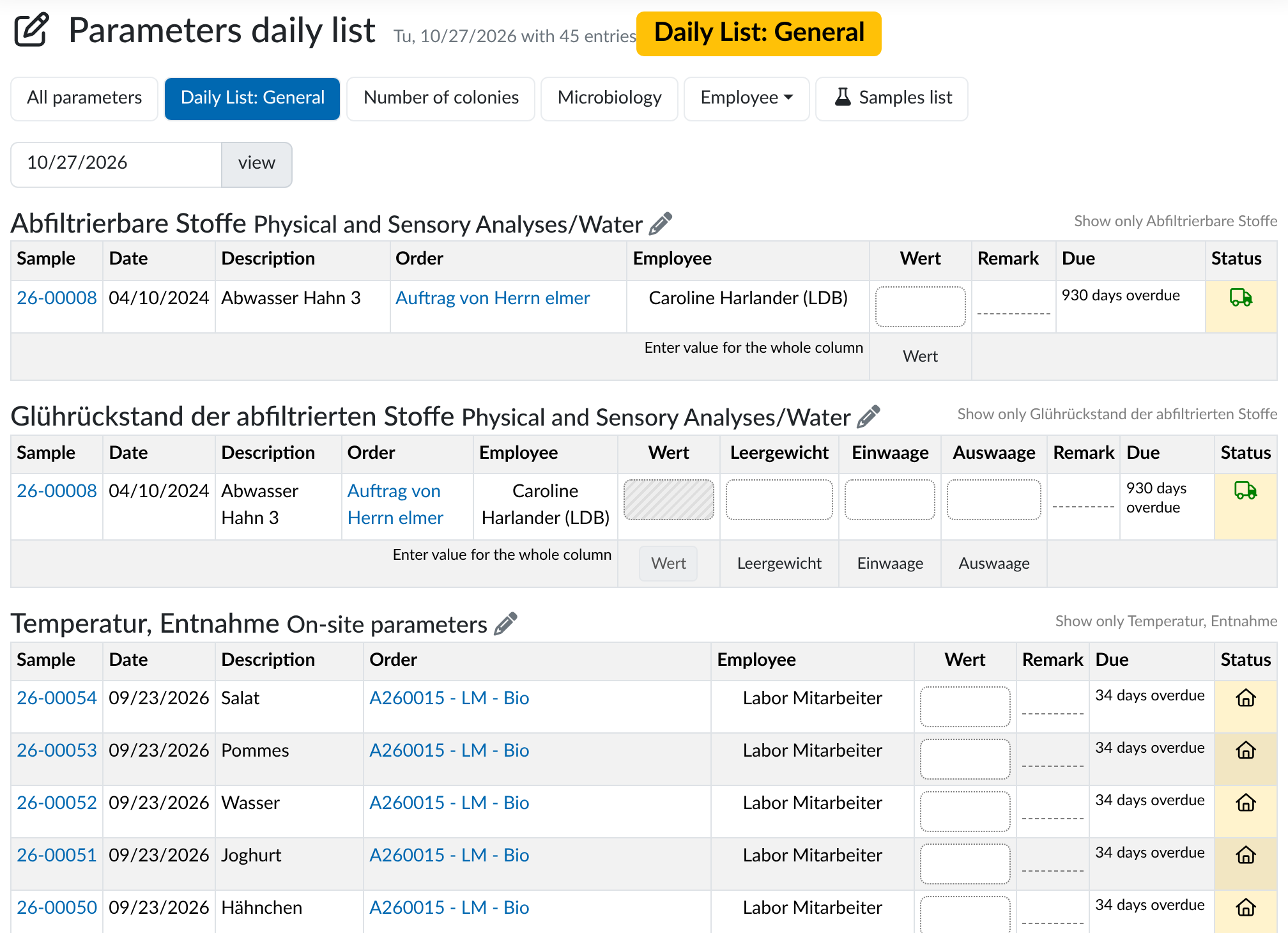The image size is (1288, 933).
Task: Click house status icon for sample 26-00053
Action: pos(1246,750)
